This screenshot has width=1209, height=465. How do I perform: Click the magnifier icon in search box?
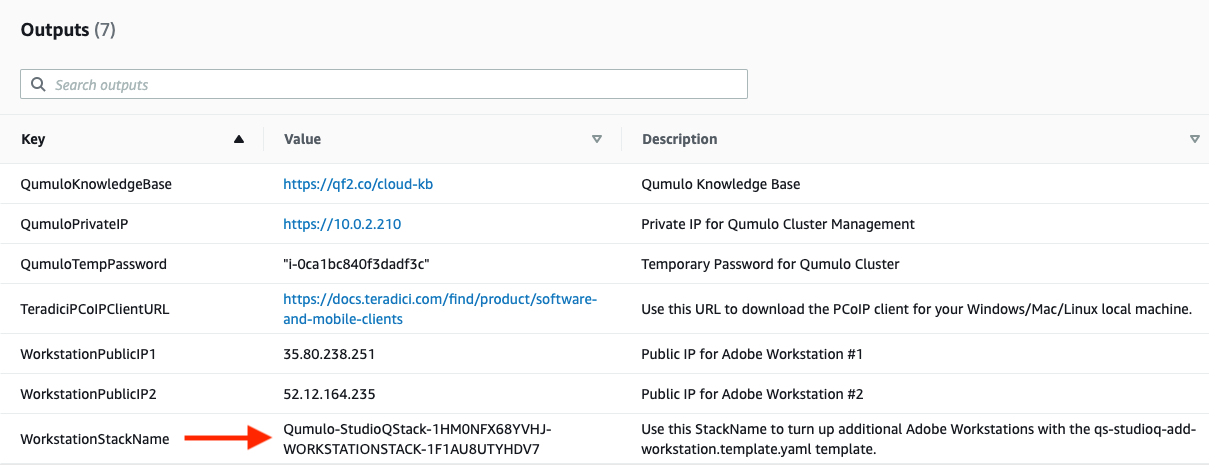[x=38, y=85]
